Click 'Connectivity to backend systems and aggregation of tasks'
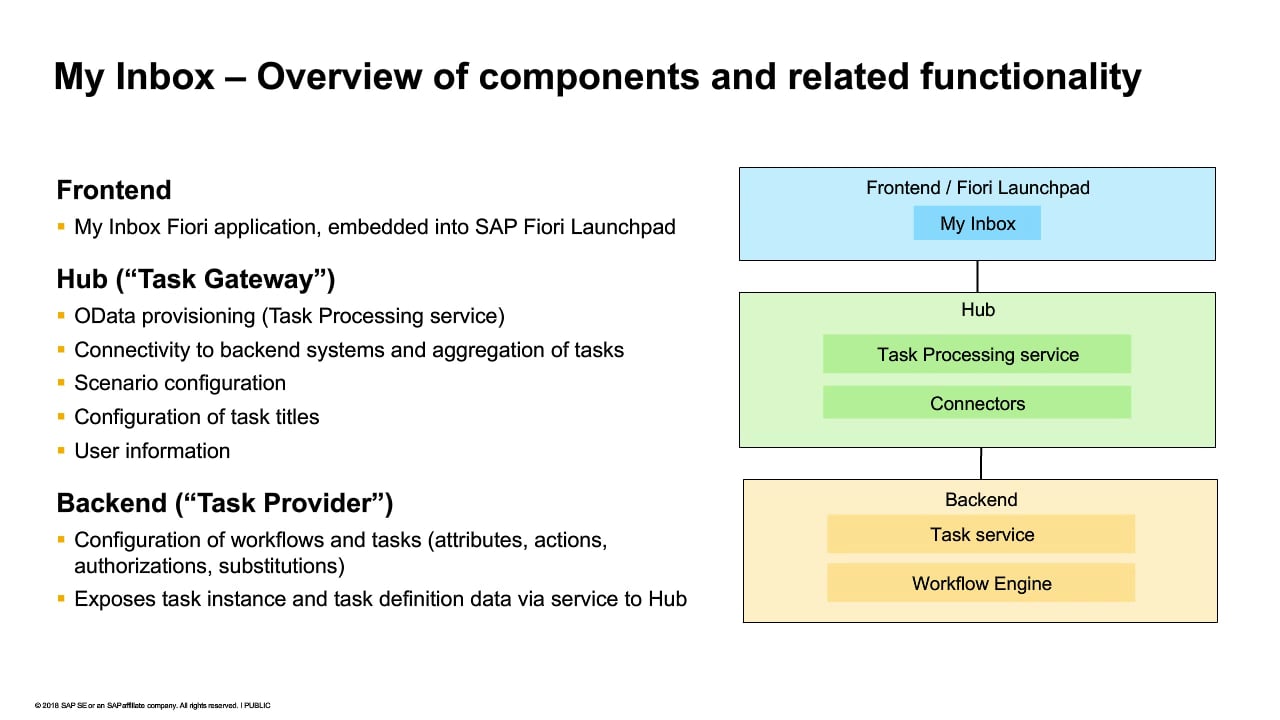Screen dimensions: 1280x720 [x=349, y=350]
